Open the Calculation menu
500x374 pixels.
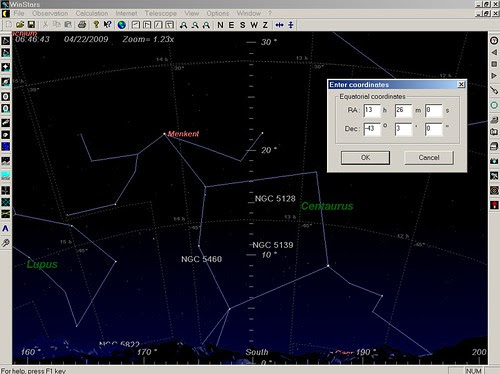point(92,13)
